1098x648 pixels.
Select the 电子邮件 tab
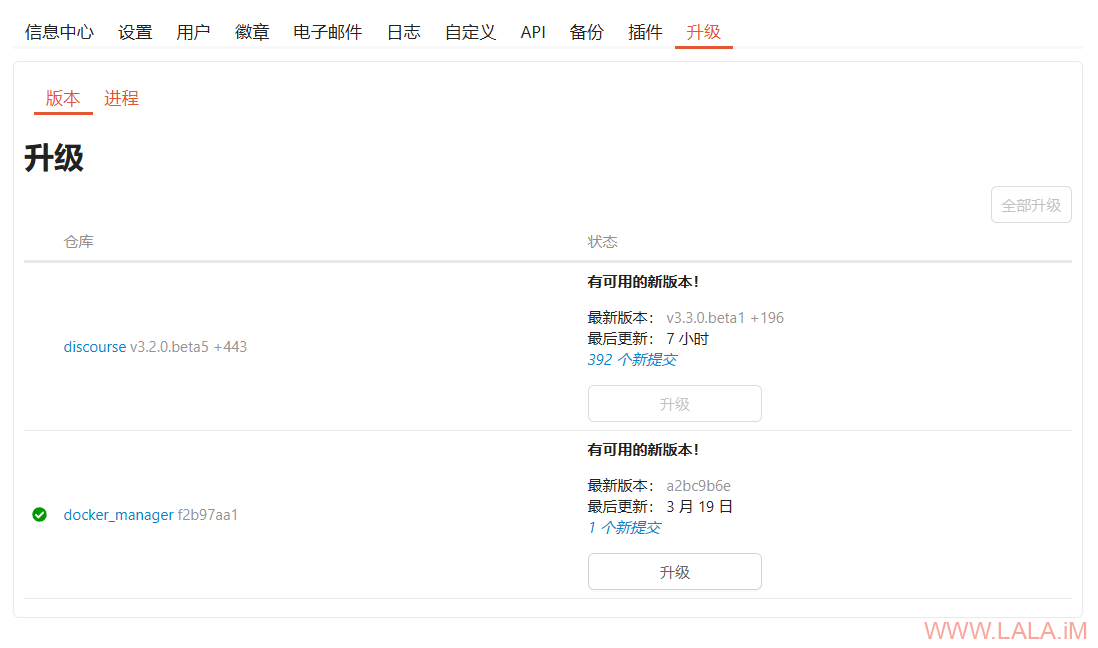(x=328, y=32)
